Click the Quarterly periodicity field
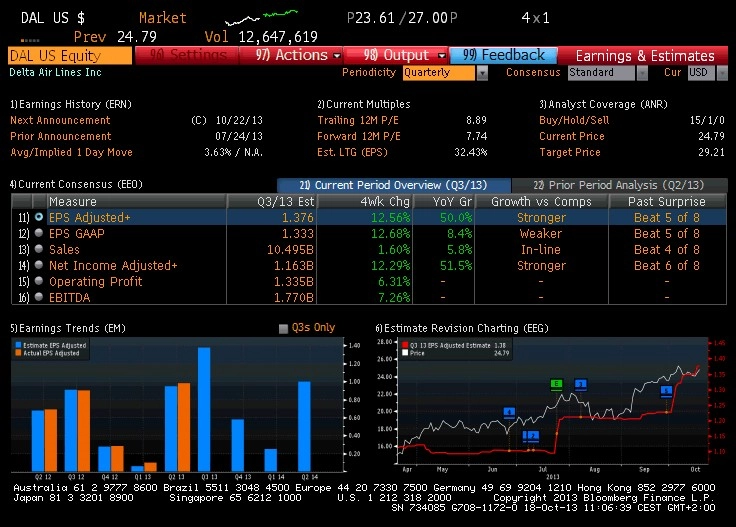This screenshot has width=736, height=527. pos(439,73)
